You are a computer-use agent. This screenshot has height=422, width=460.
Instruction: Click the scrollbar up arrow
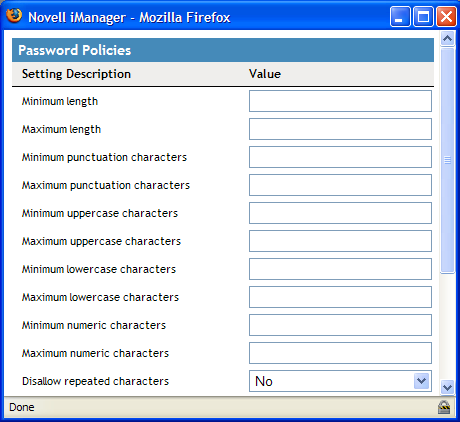pos(447,39)
